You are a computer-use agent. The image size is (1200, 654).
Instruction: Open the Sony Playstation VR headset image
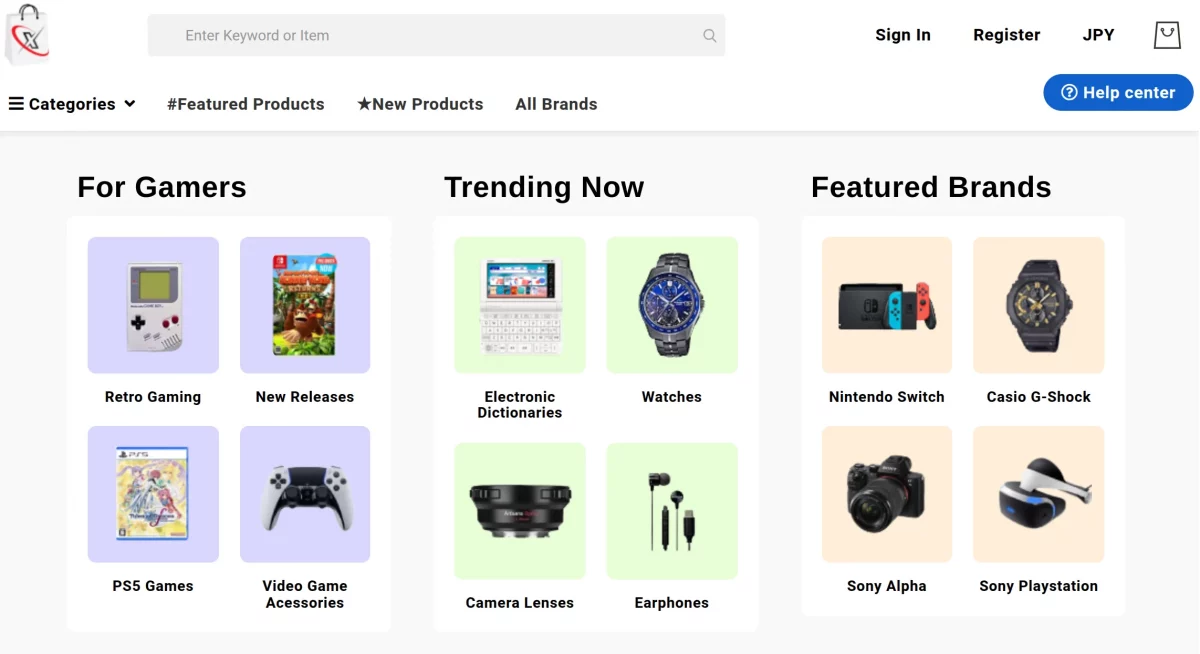pyautogui.click(x=1039, y=494)
